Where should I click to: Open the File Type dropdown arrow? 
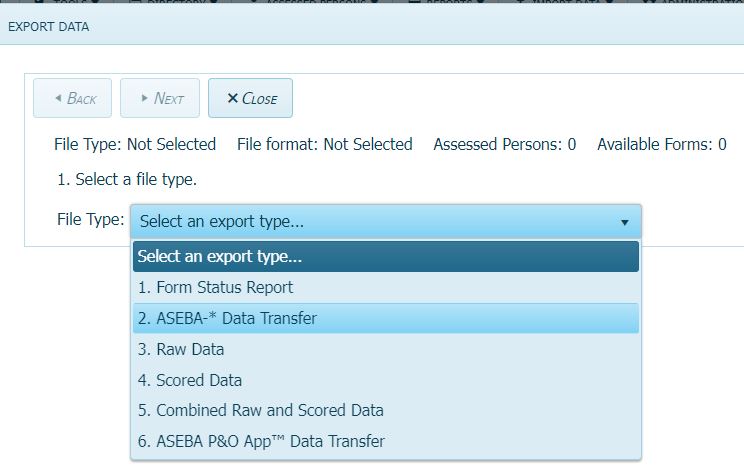pyautogui.click(x=624, y=222)
